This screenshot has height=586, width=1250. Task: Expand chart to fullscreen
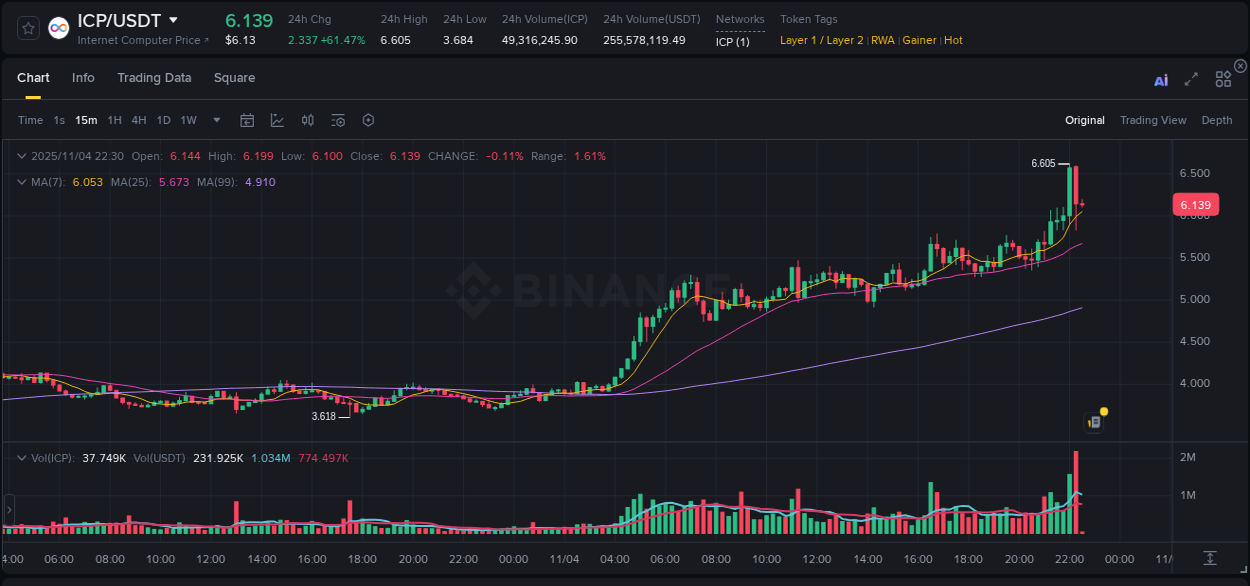[x=1190, y=78]
